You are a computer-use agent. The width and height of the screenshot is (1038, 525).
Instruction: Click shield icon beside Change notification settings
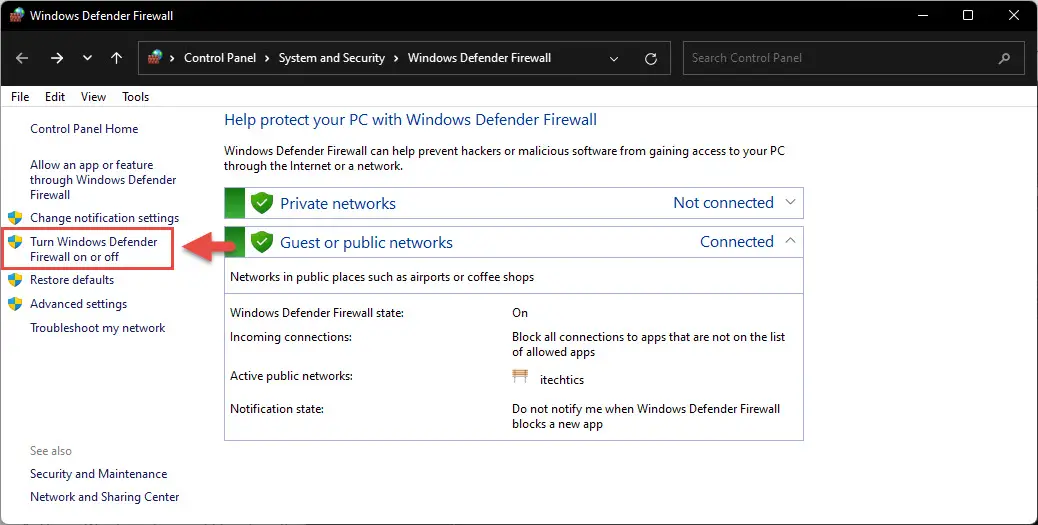coord(15,218)
